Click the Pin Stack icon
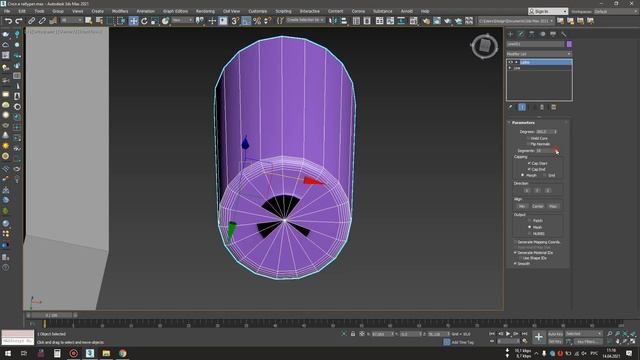The width and height of the screenshot is (640, 360). tap(510, 107)
